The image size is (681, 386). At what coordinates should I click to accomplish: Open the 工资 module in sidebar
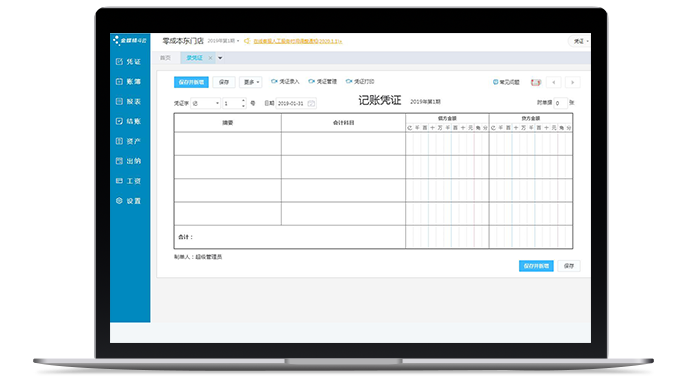click(x=128, y=181)
